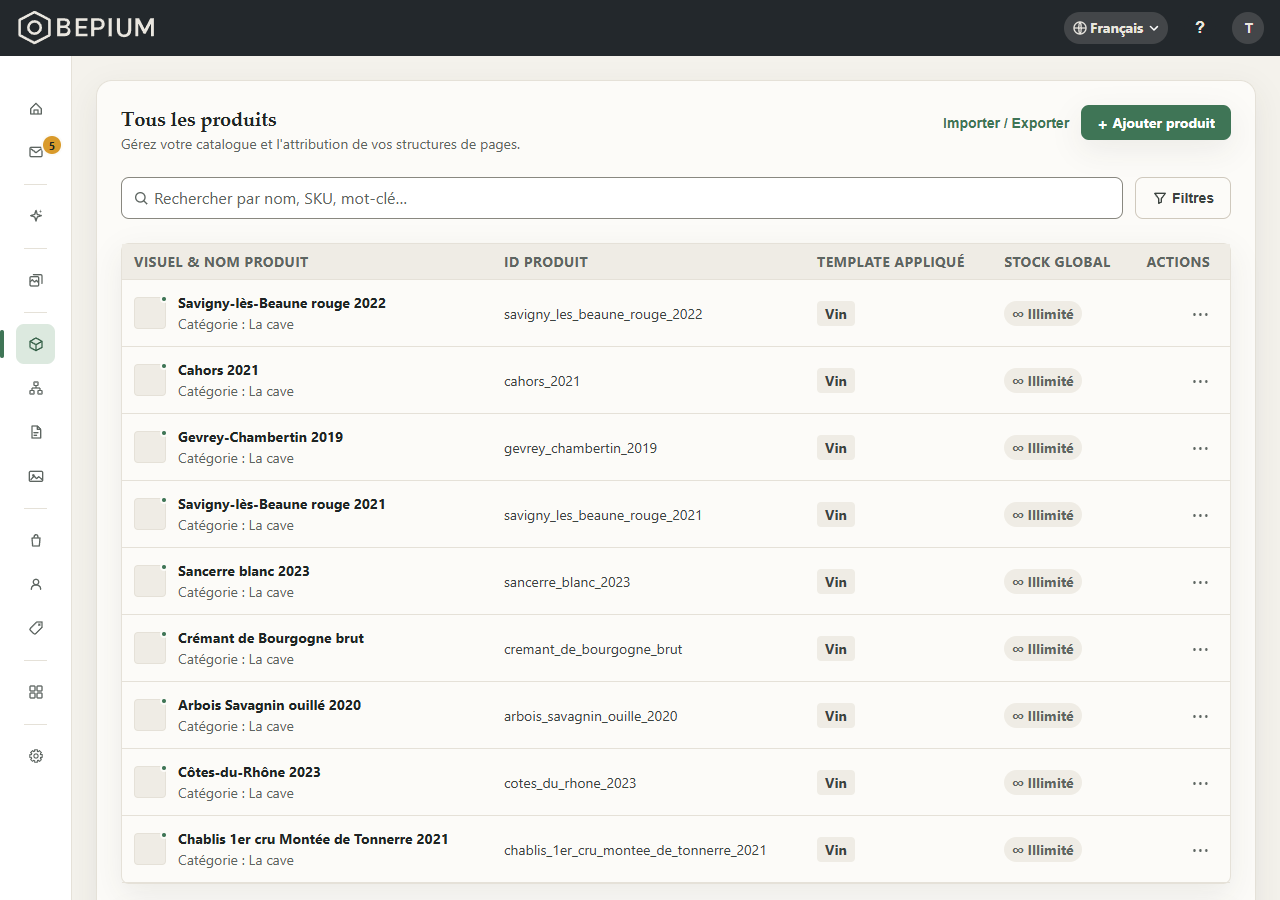Open the Importer / Exporter link
This screenshot has width=1280, height=900.
1006,123
